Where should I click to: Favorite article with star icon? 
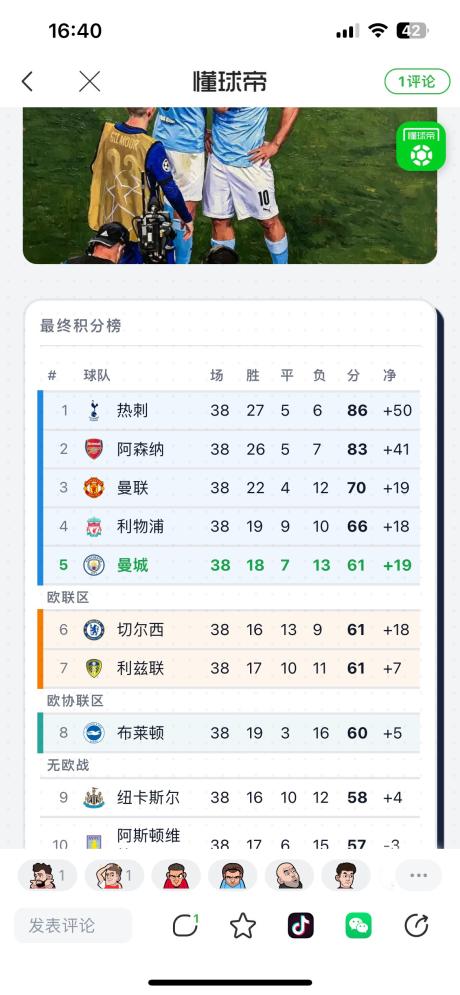[x=242, y=926]
